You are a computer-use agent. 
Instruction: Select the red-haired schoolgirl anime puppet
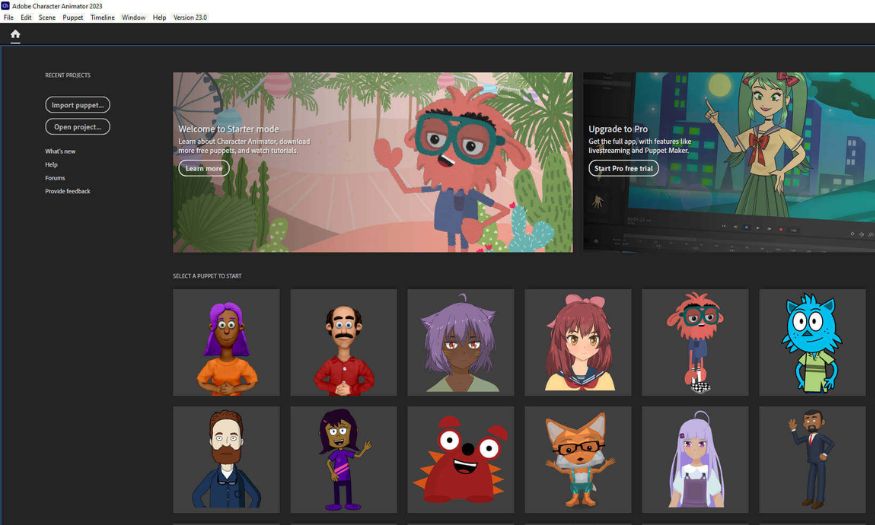pyautogui.click(x=578, y=342)
